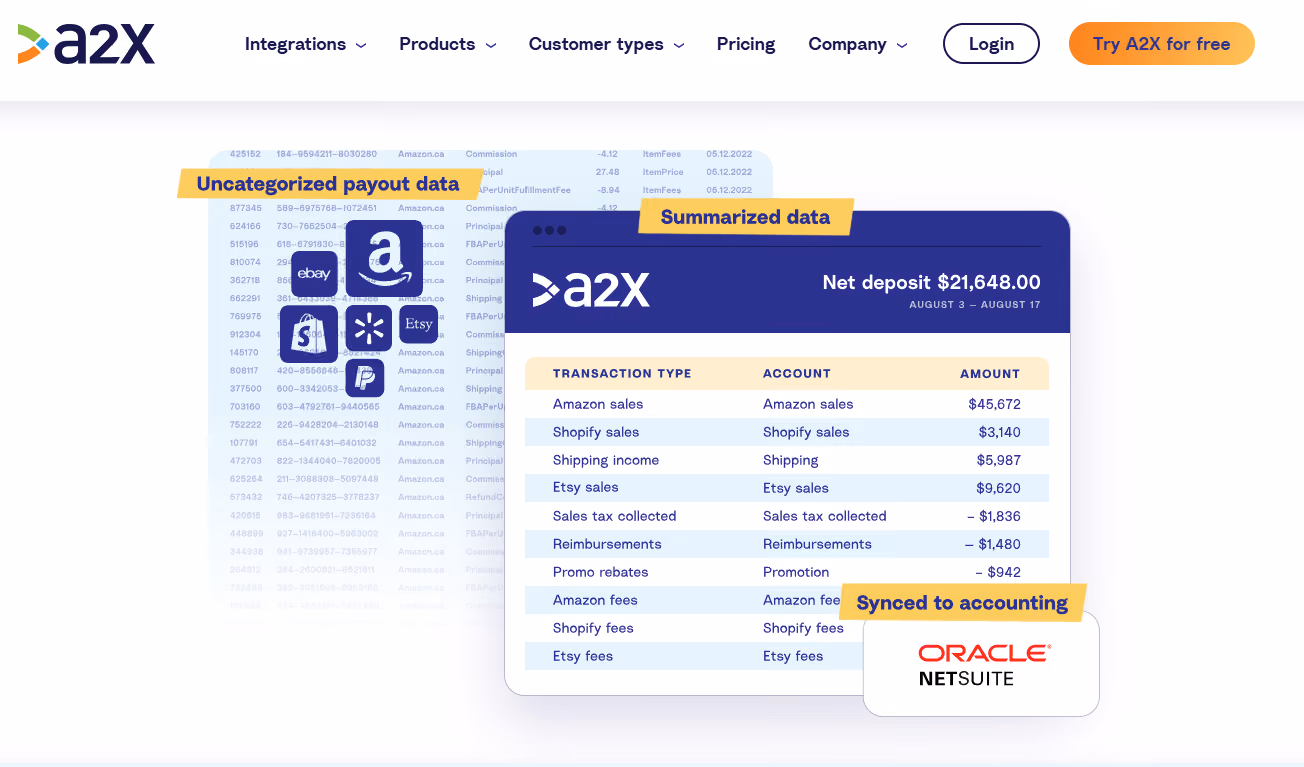Click the Login button
1304x767 pixels.
coord(991,44)
